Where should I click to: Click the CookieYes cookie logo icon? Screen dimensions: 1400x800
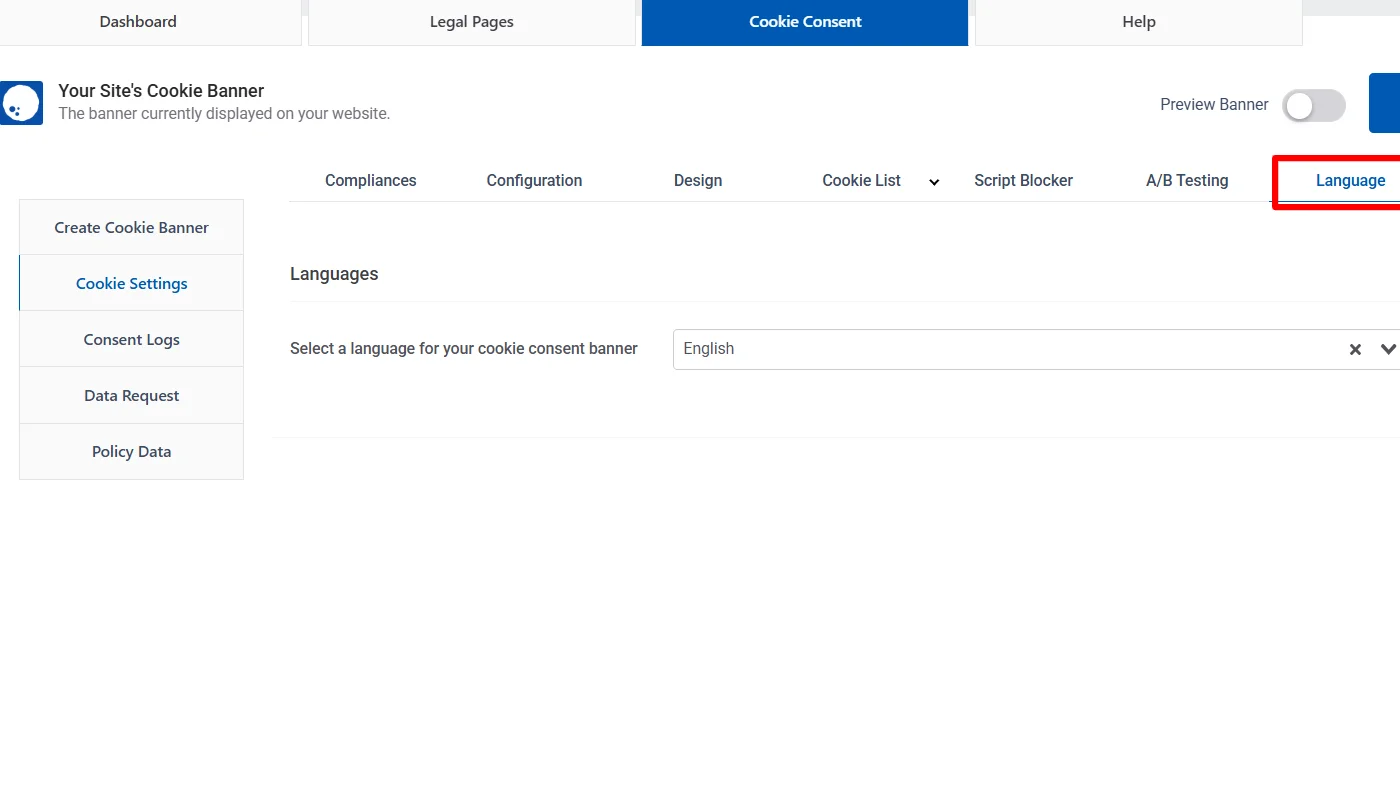point(21,103)
